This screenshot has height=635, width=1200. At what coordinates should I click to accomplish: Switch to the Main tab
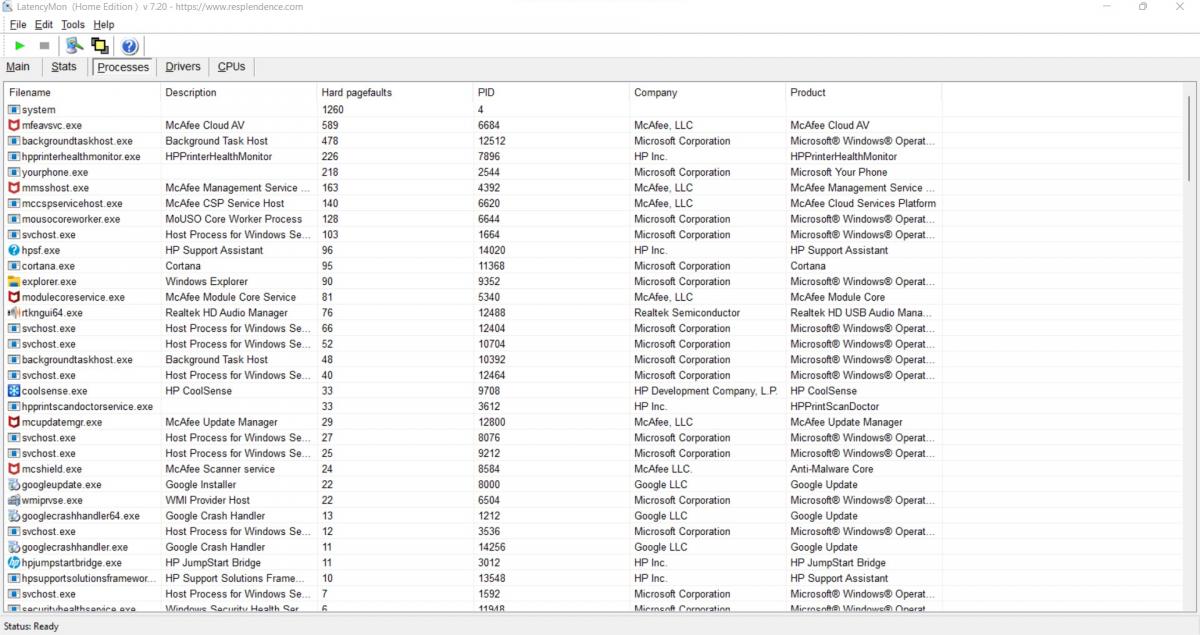(x=18, y=67)
